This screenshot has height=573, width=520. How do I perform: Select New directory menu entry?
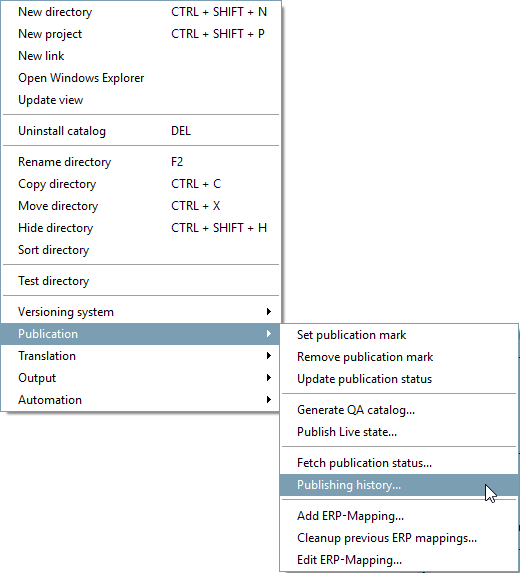[141, 12]
